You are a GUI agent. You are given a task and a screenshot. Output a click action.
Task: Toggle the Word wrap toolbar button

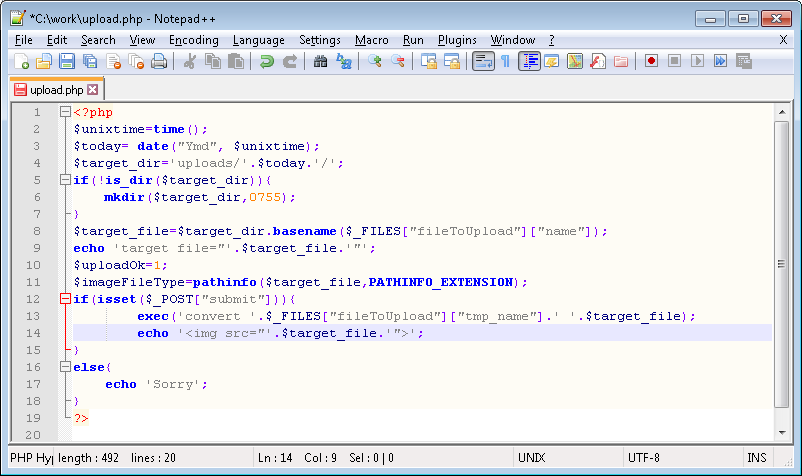483,61
